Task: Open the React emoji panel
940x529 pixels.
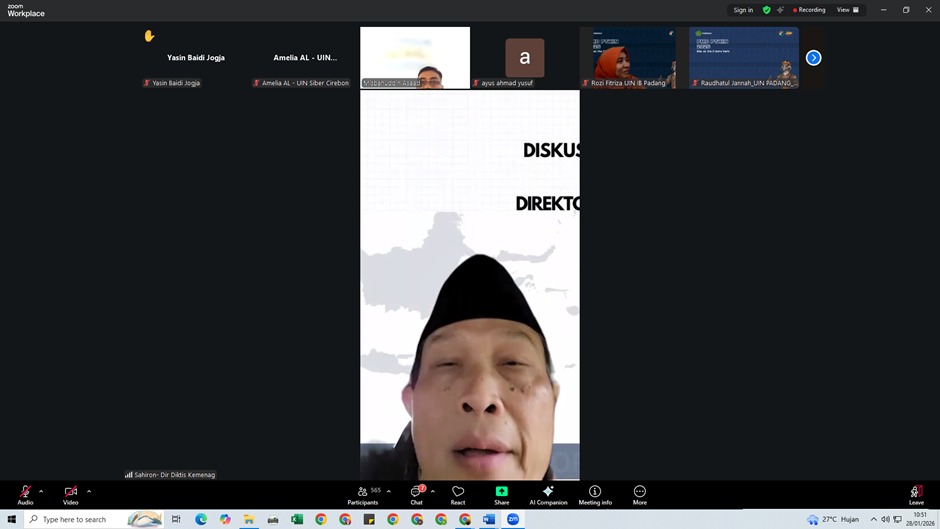Action: click(x=458, y=495)
